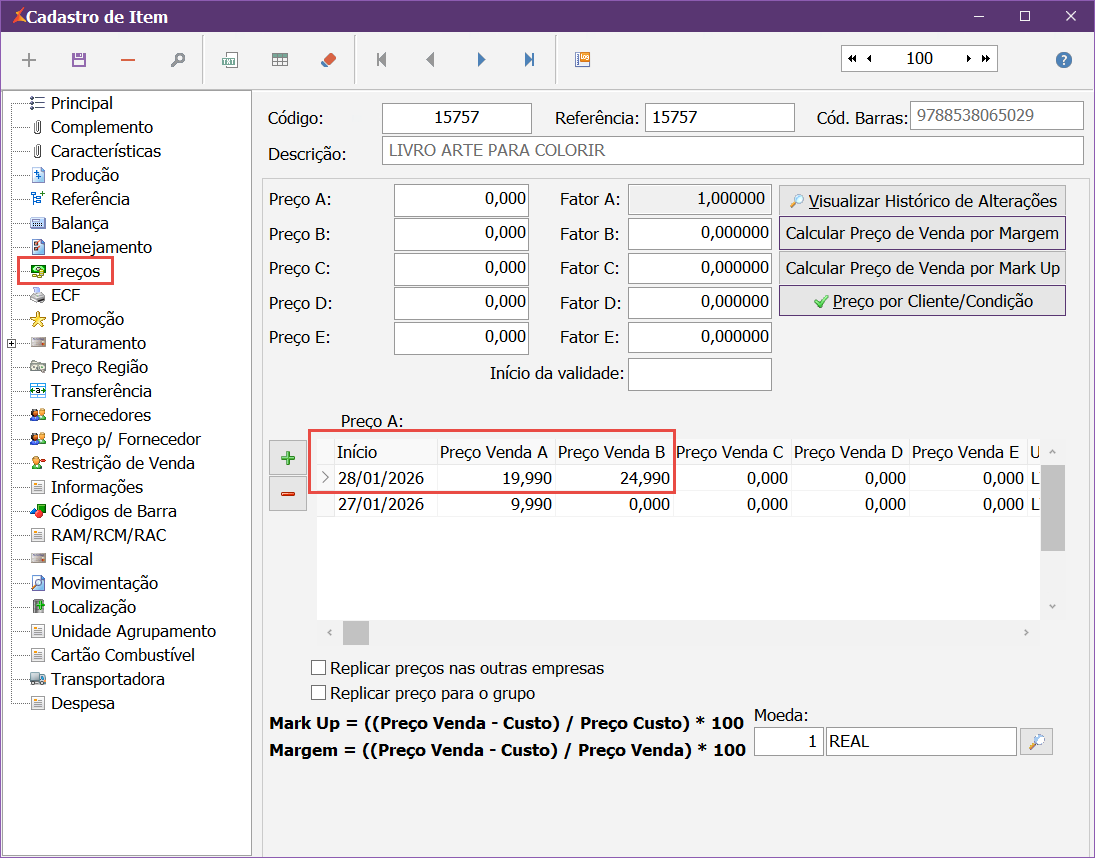Click the Início da validade field

click(x=699, y=374)
